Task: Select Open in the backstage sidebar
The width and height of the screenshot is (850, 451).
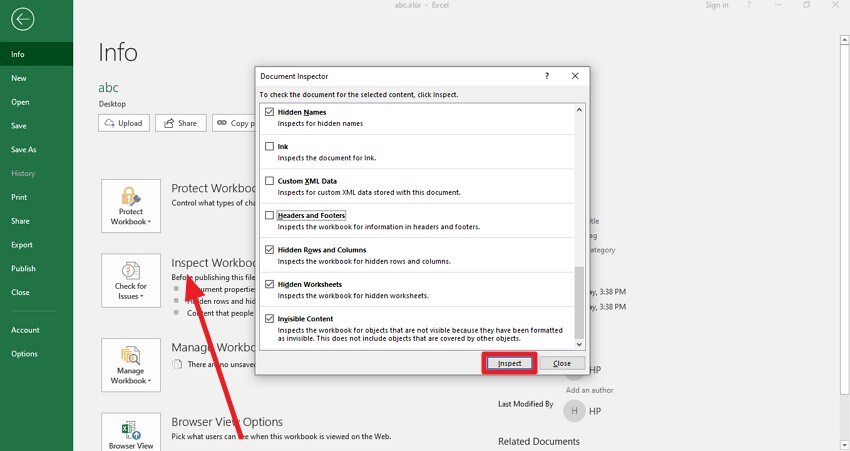Action: (36, 102)
